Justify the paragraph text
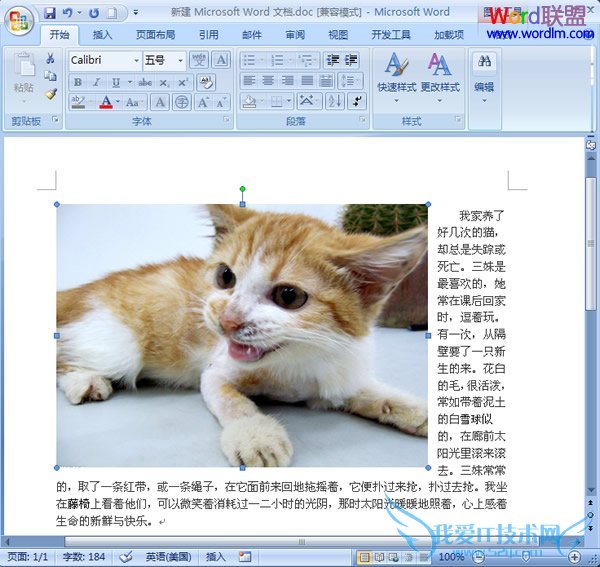Viewport: 600px width, 567px height. 307,81
